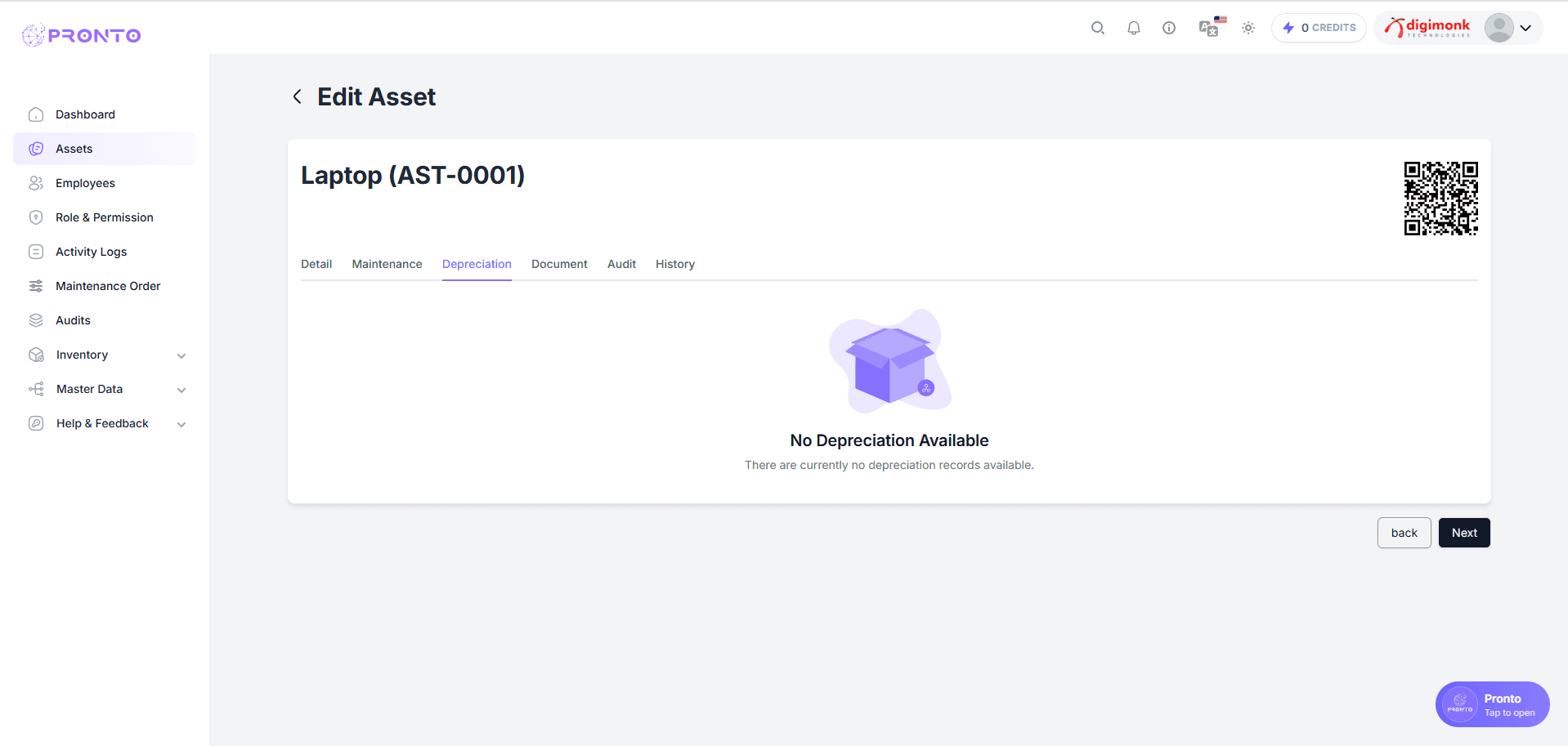
Task: Expand the Help & Feedback submenu
Action: 181,424
